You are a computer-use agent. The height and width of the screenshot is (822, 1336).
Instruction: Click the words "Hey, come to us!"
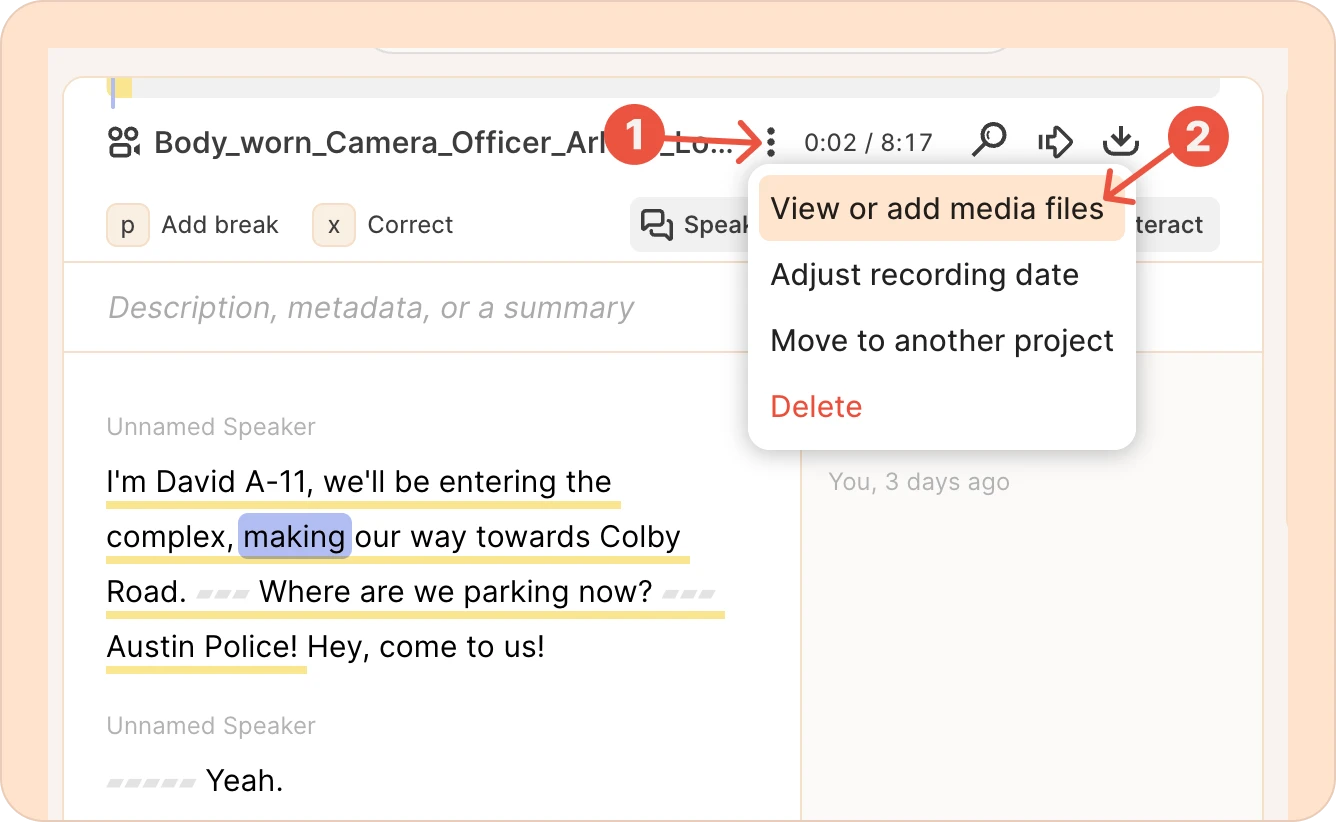tap(426, 647)
